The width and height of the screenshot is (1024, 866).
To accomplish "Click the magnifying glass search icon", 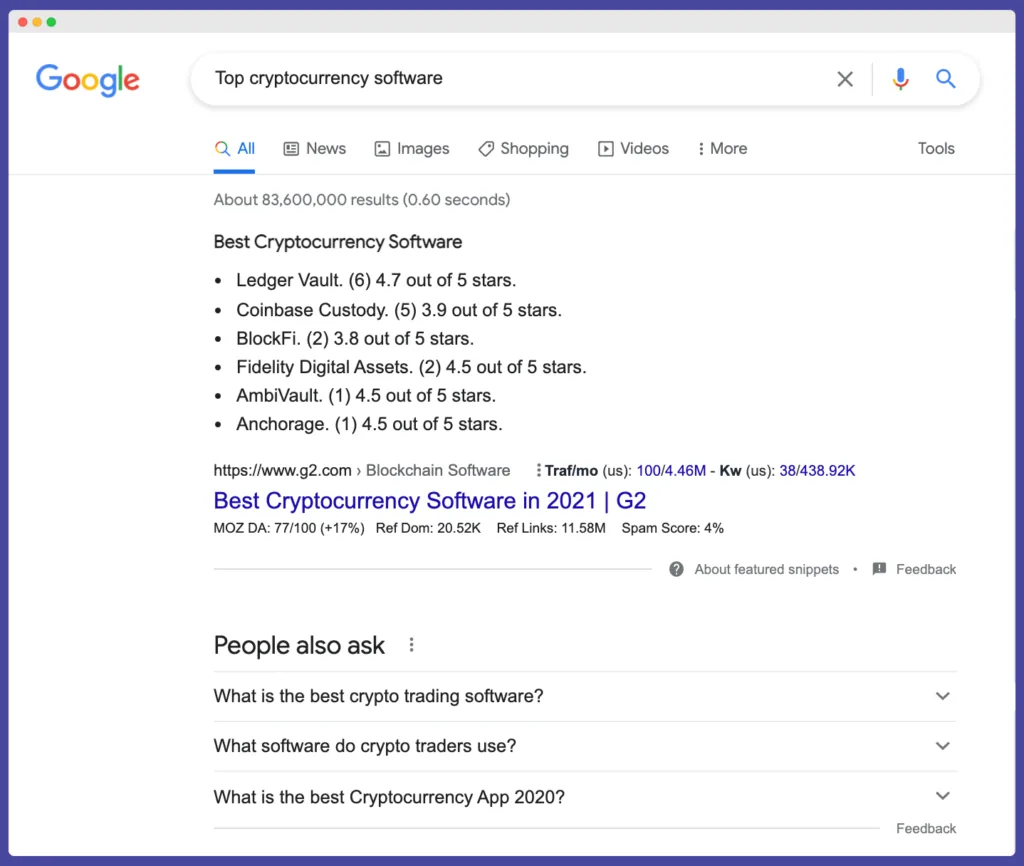I will pos(946,78).
